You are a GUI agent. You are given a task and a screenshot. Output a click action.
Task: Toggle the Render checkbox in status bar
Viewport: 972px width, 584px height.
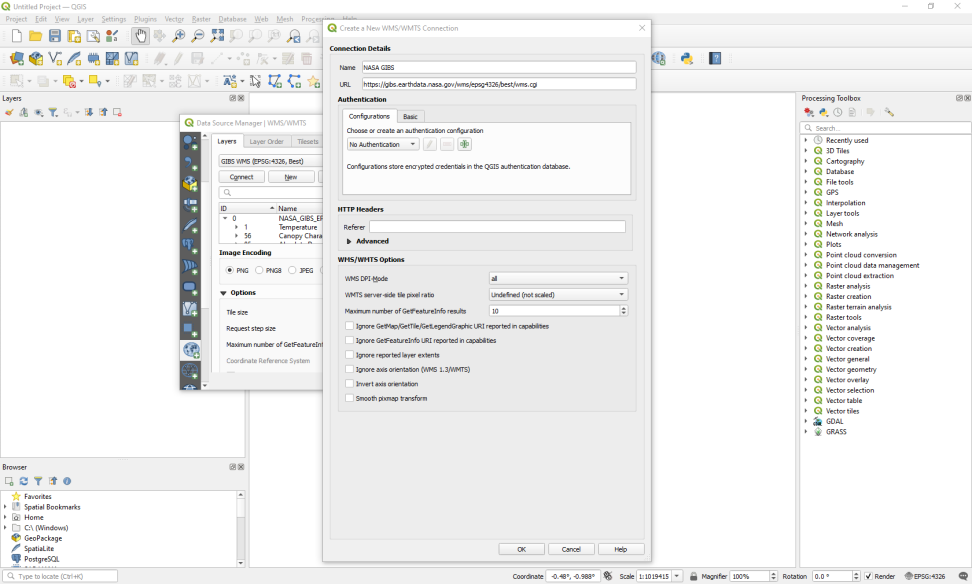tap(868, 576)
